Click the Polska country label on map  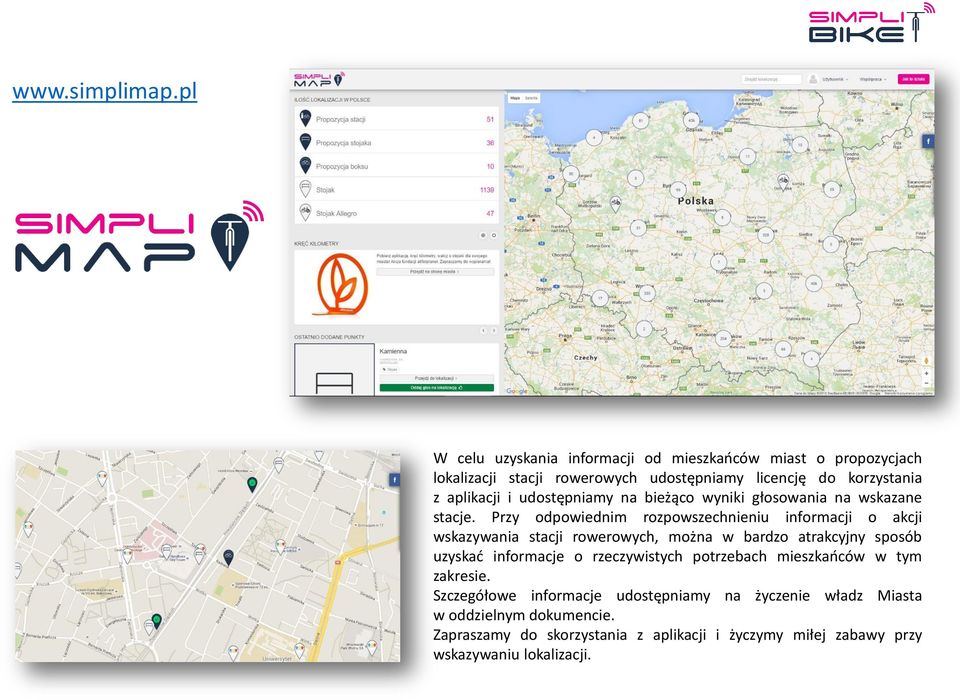pos(696,201)
